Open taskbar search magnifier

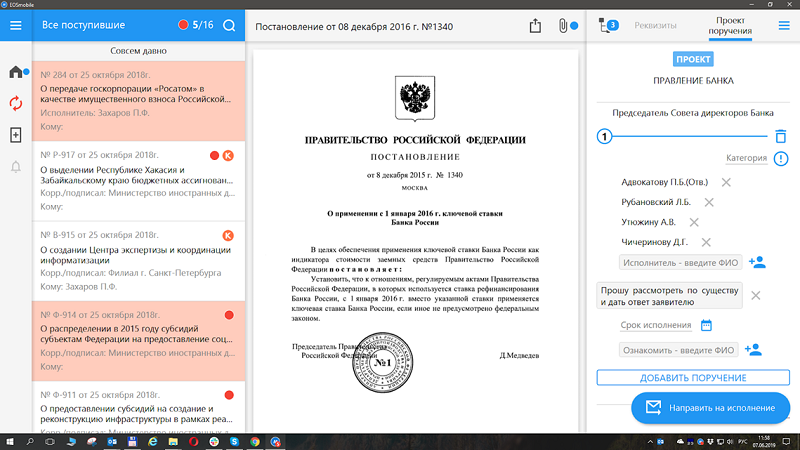(x=30, y=442)
